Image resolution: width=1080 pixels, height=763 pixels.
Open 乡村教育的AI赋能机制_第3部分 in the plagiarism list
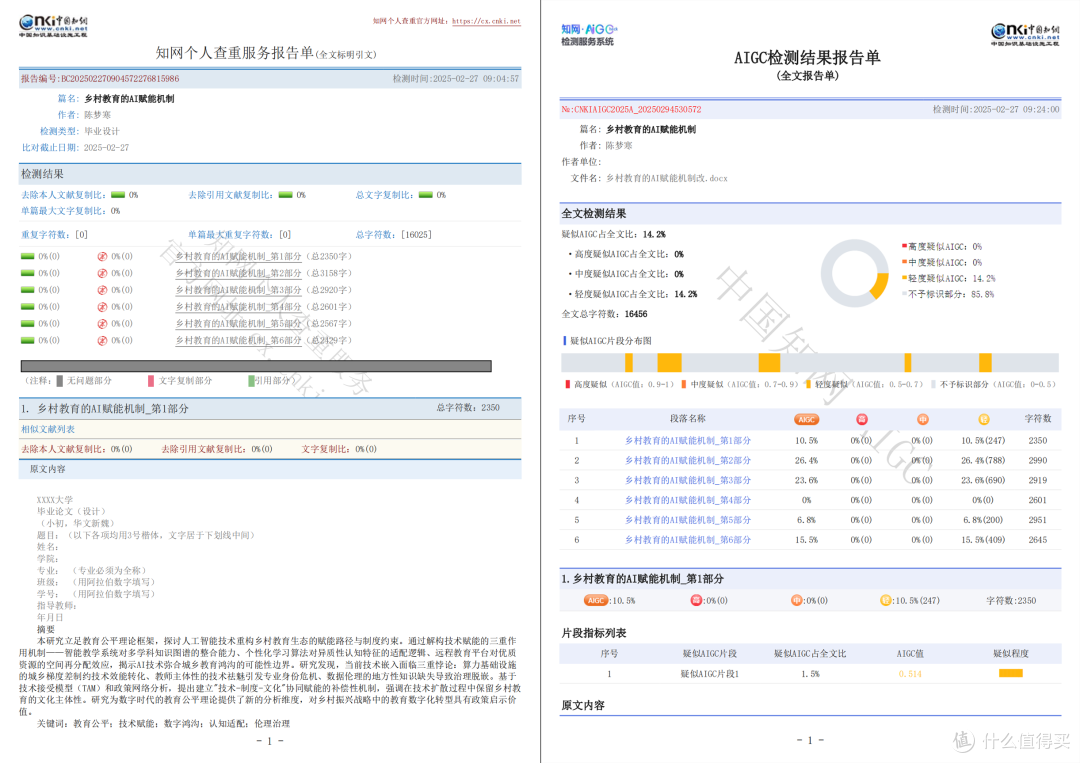point(238,290)
